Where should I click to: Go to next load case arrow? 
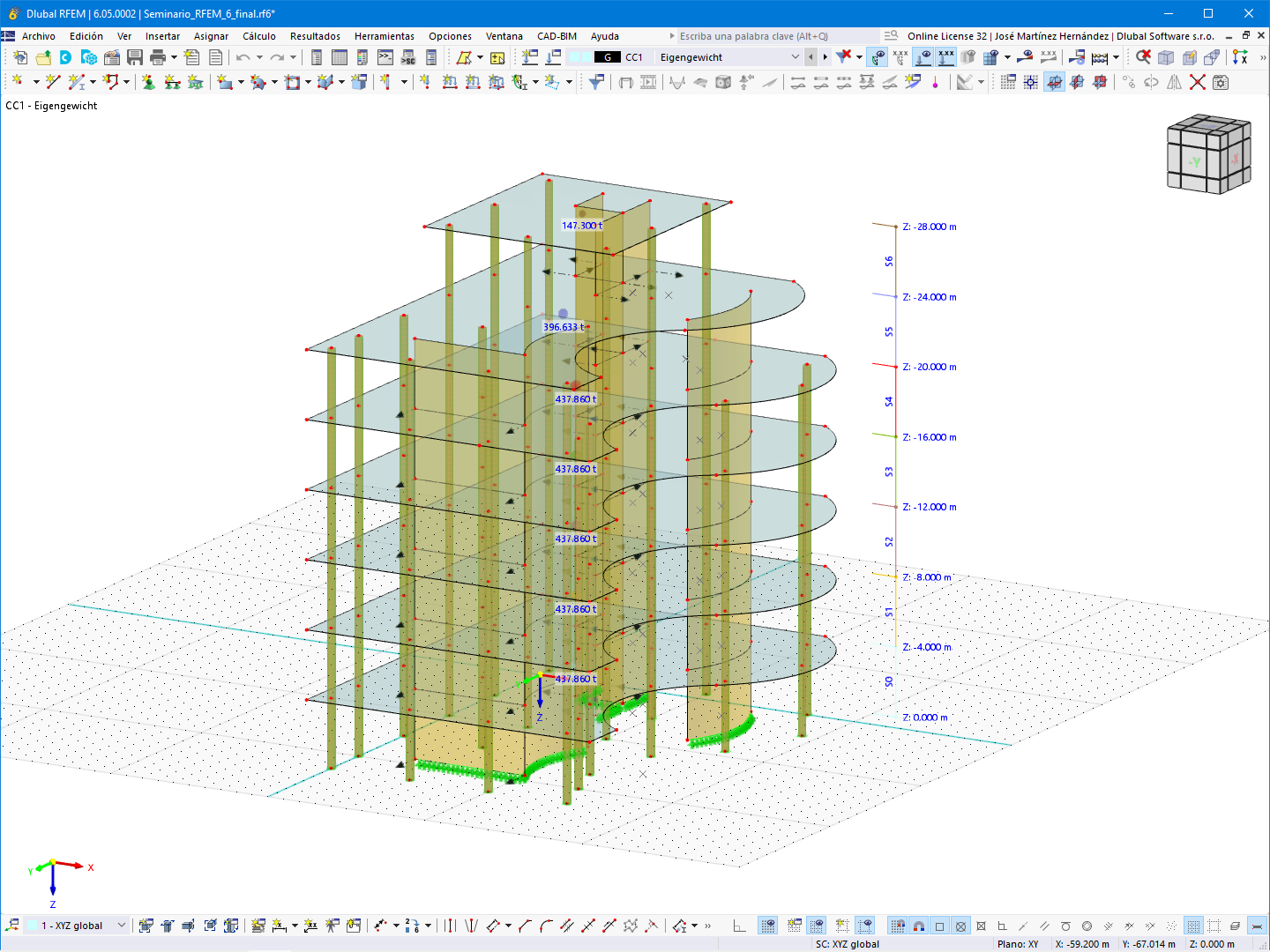pos(825,57)
